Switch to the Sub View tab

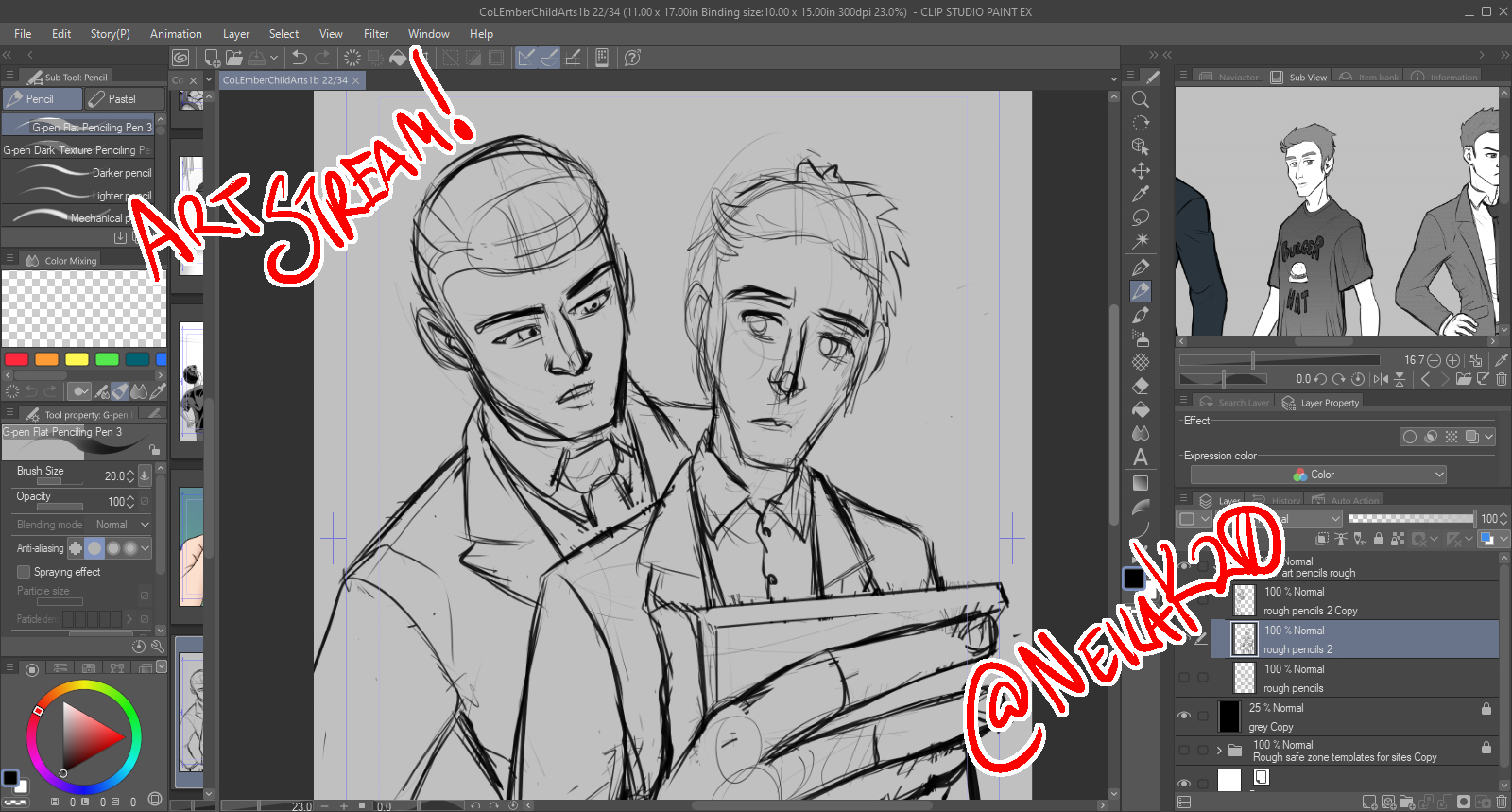pyautogui.click(x=1299, y=78)
